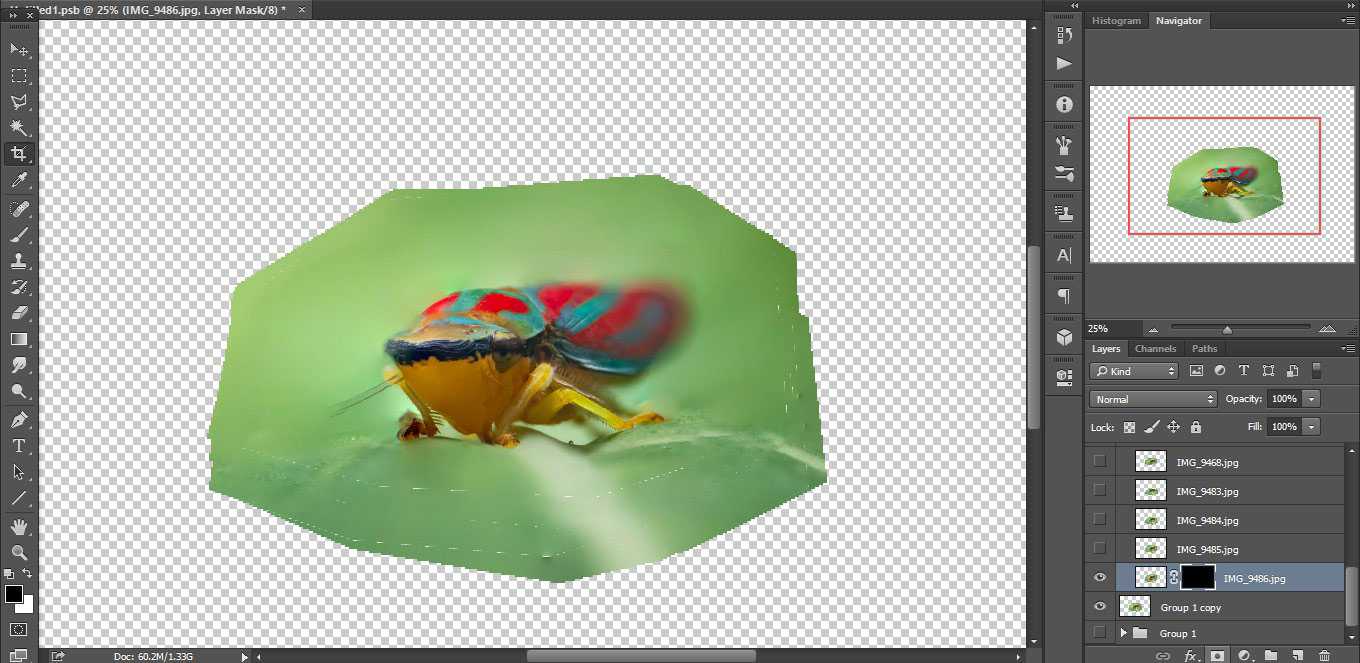Open the Normal blend mode dropdown
Image resolution: width=1360 pixels, height=663 pixels.
coord(1152,399)
